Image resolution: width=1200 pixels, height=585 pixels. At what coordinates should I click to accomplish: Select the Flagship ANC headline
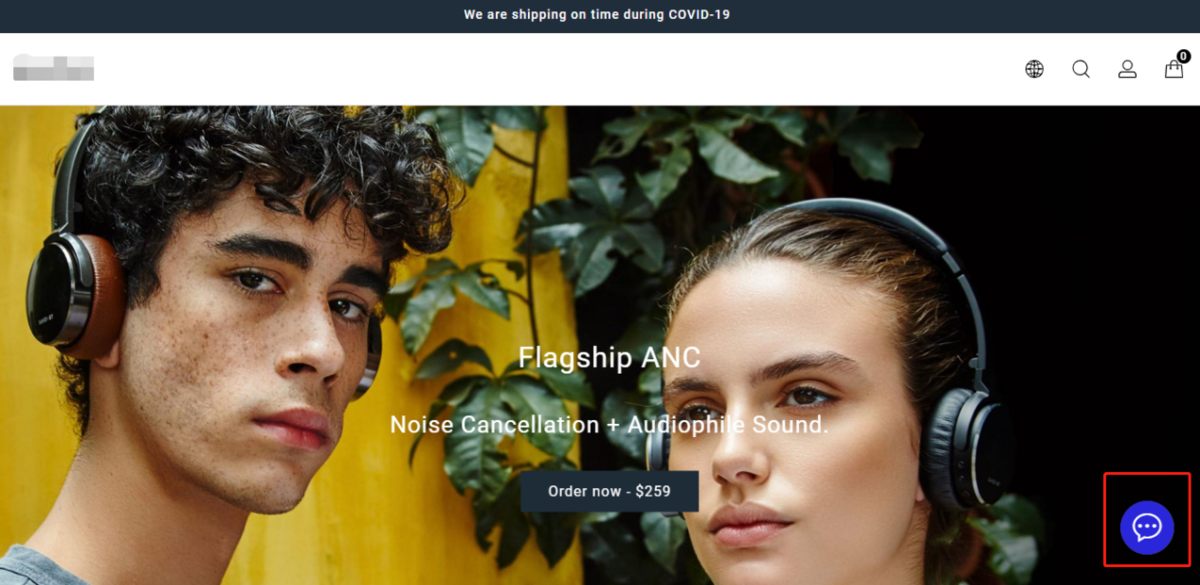609,358
